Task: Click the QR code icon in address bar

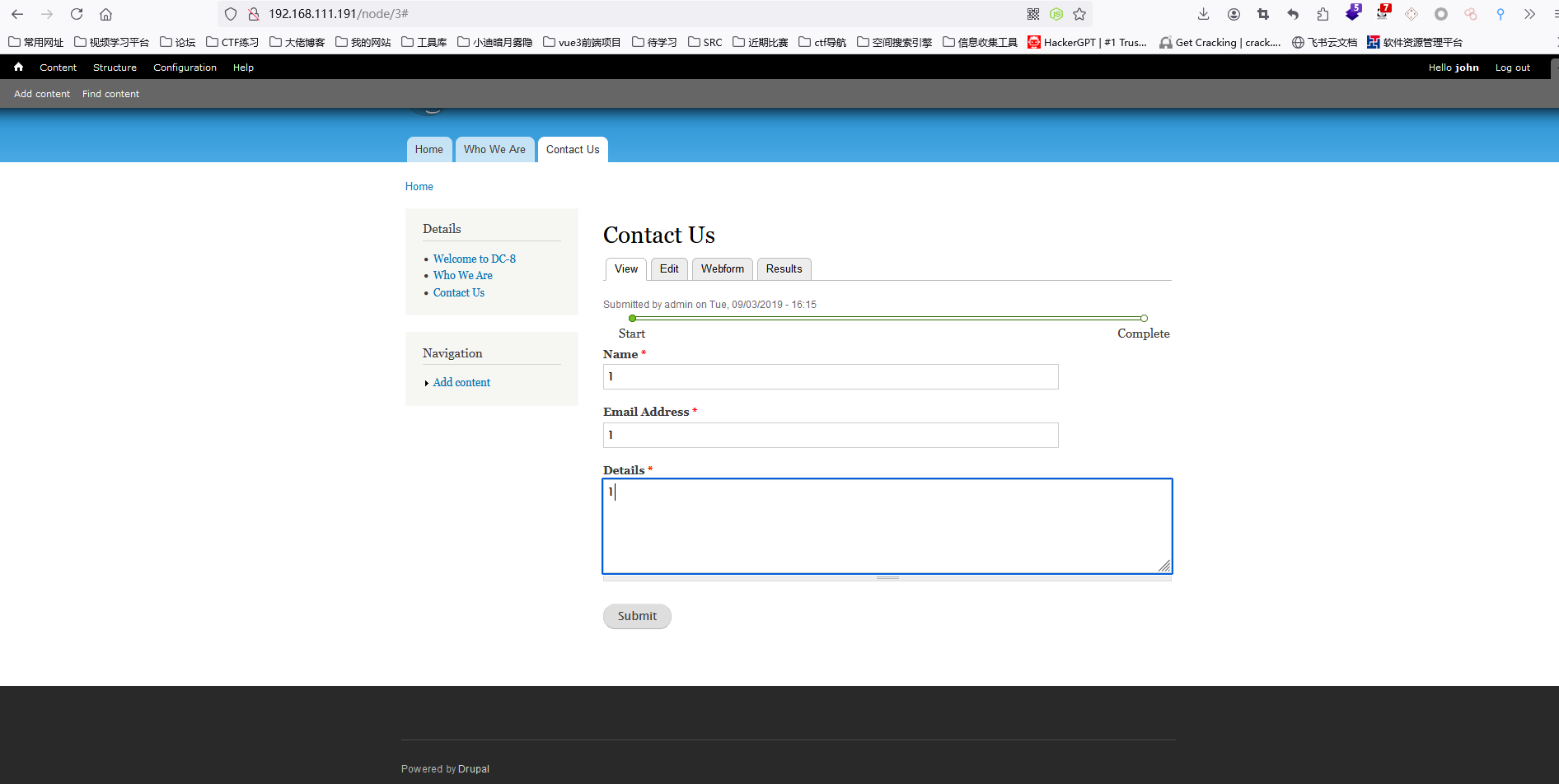Action: pyautogui.click(x=1033, y=14)
